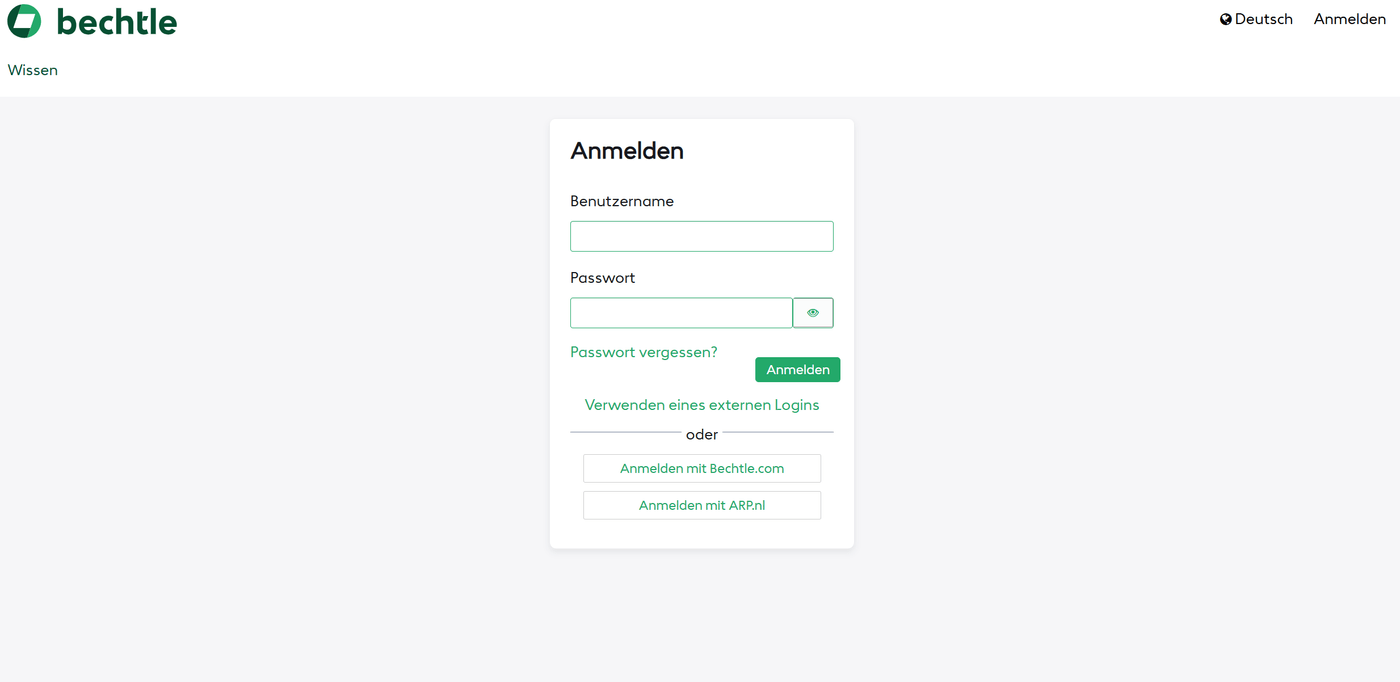Open the Passwort vergessen link
This screenshot has height=682, width=1400.
(643, 352)
